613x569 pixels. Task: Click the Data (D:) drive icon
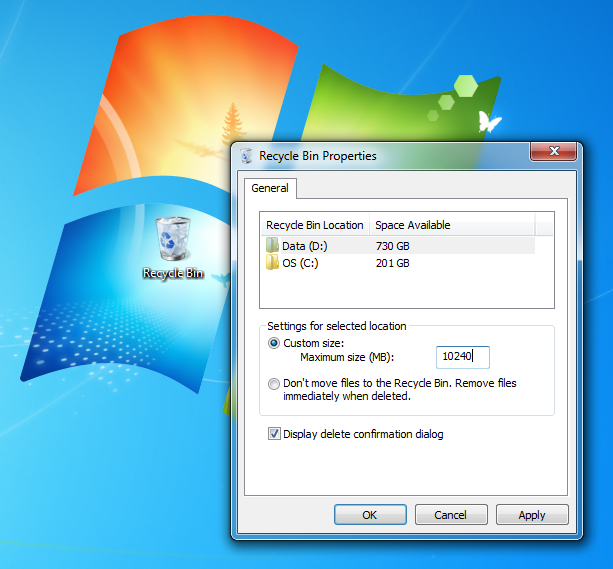tap(272, 246)
